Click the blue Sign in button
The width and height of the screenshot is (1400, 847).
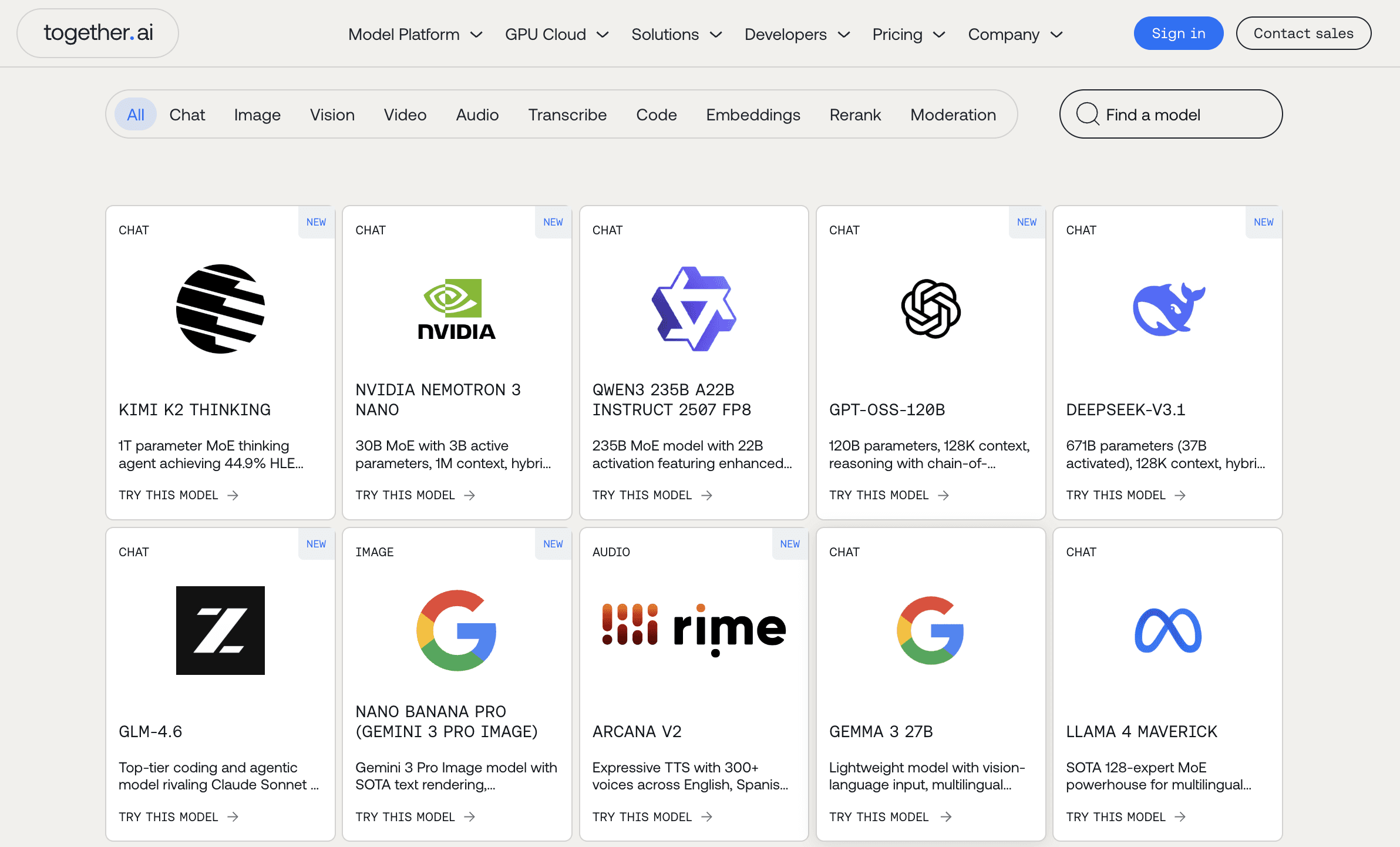[1178, 33]
